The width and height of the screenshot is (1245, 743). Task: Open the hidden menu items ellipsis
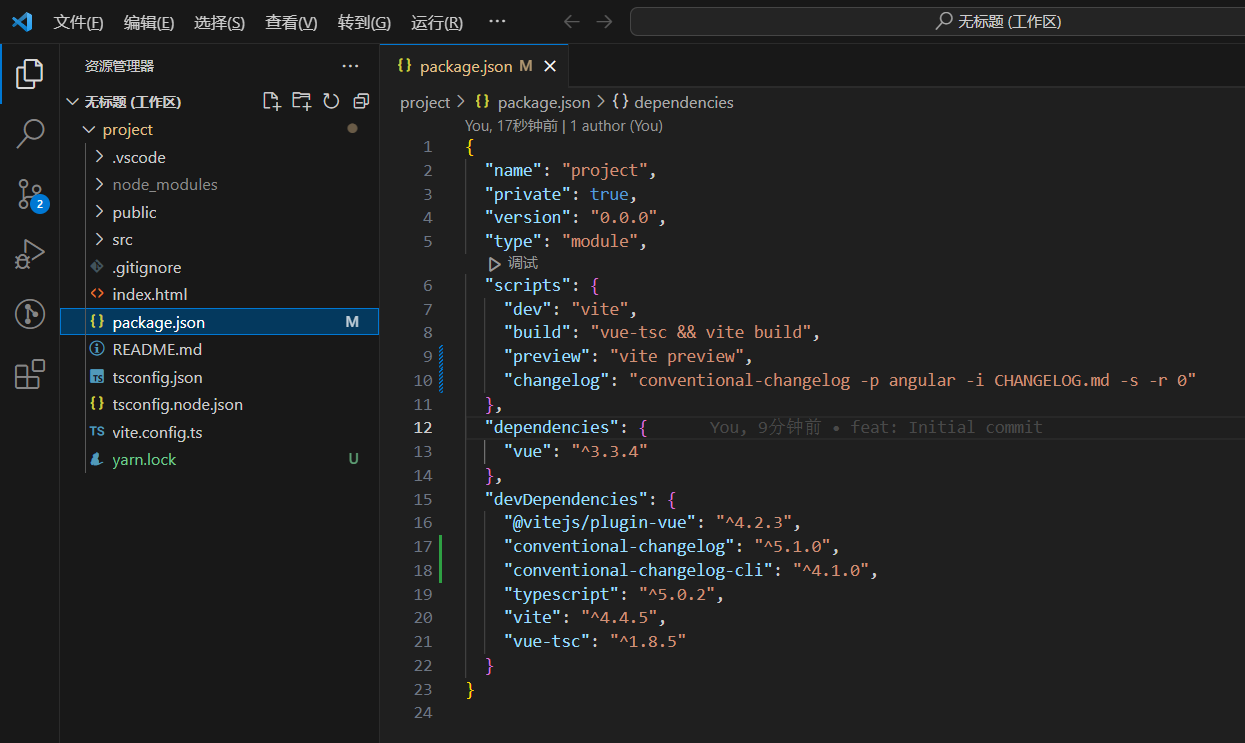[497, 22]
